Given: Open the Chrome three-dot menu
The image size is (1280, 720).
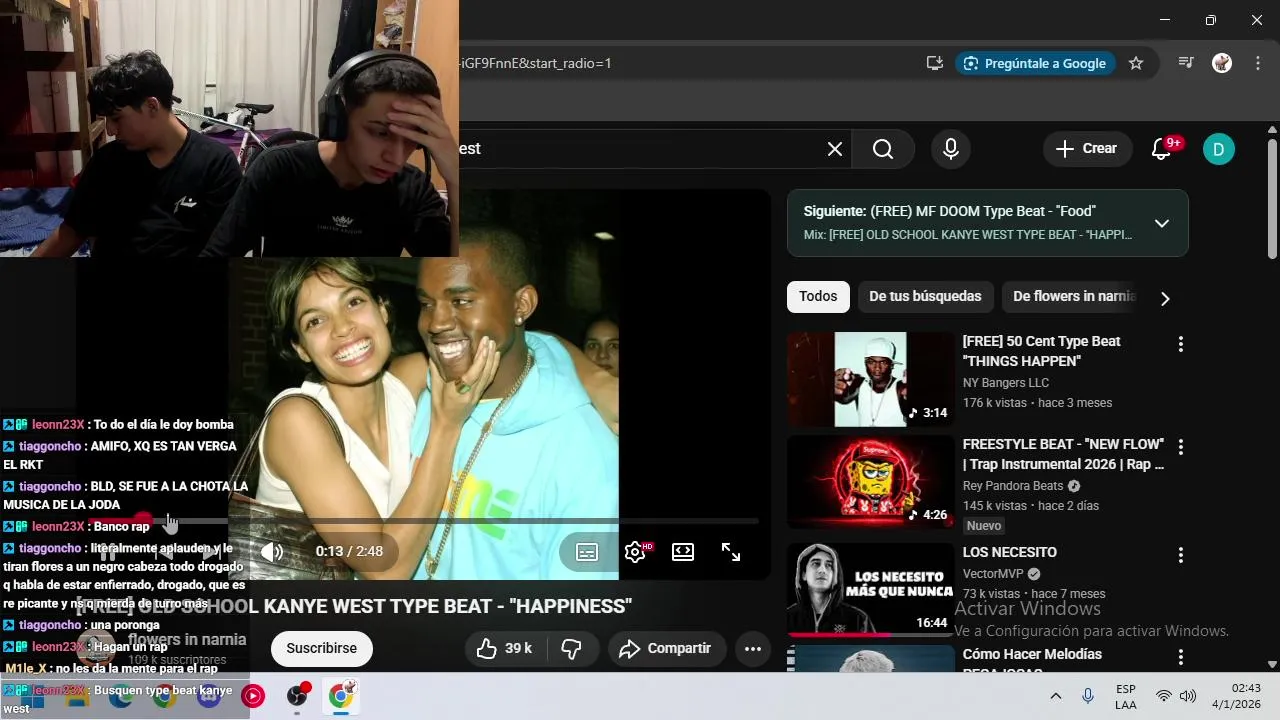Looking at the screenshot, I should coord(1256,63).
